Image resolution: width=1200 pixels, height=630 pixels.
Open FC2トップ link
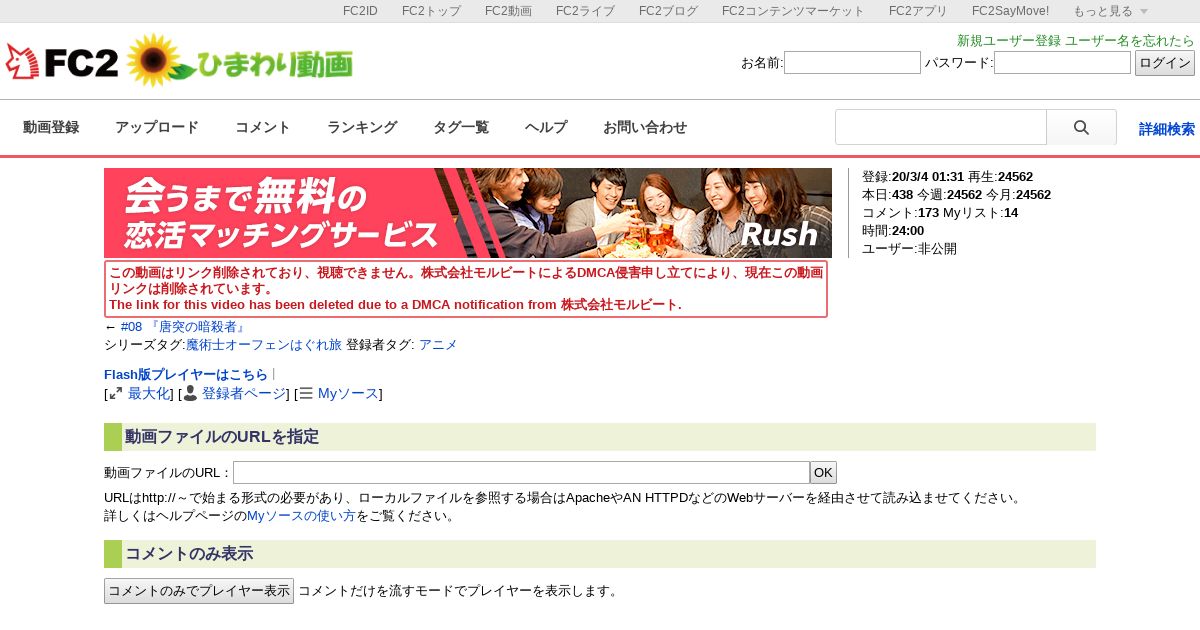[431, 11]
